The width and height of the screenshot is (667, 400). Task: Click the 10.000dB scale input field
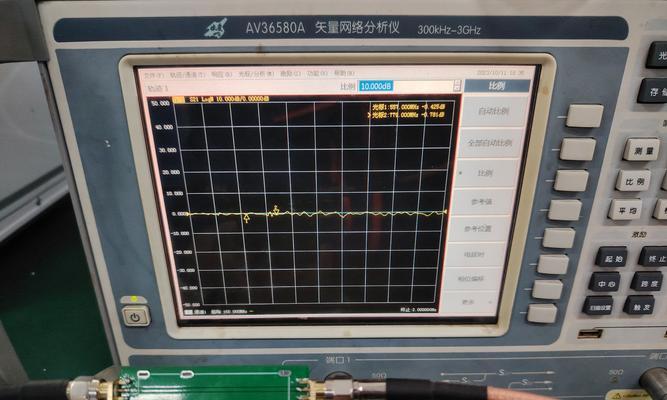click(x=406, y=86)
